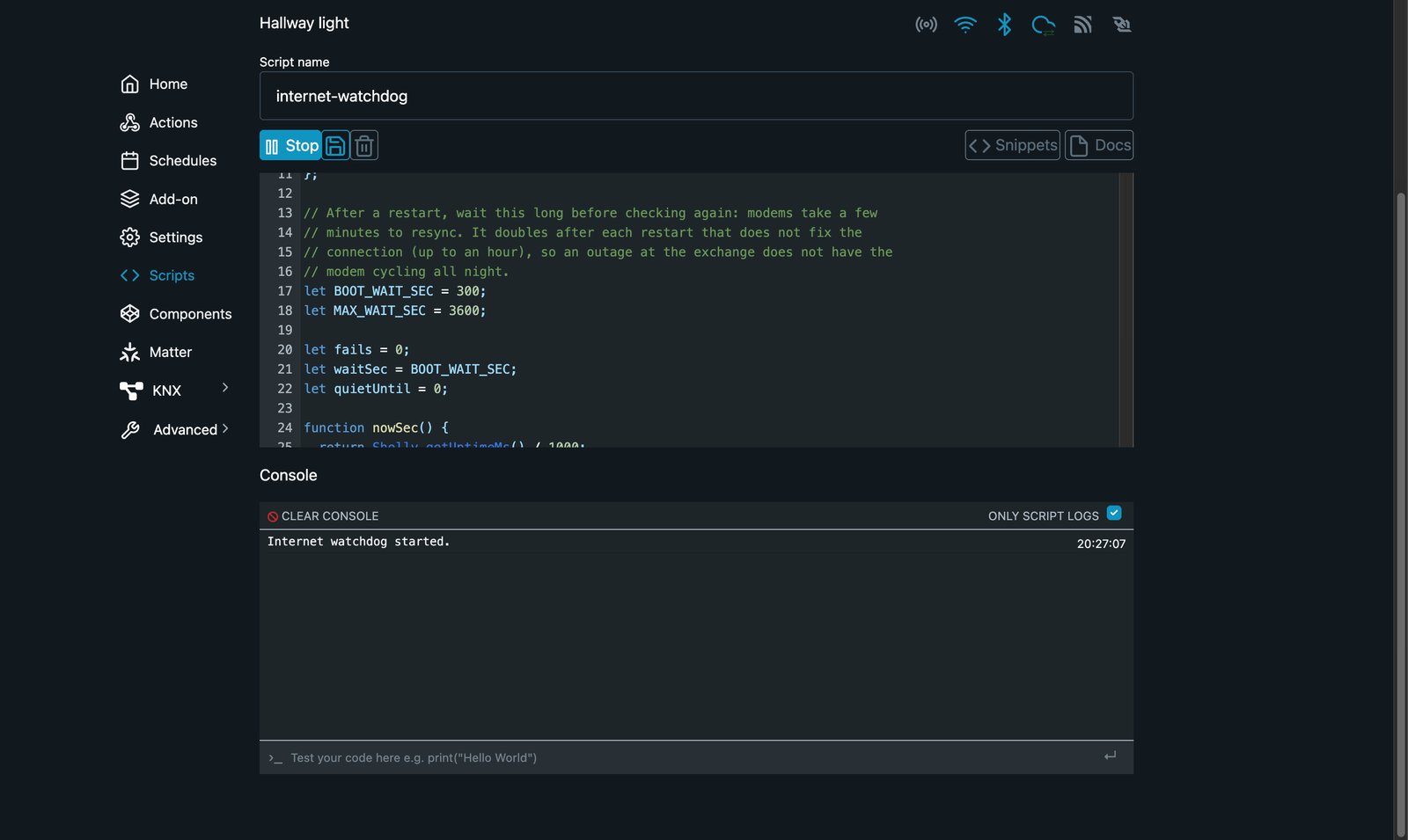This screenshot has height=840, width=1408.
Task: Click the Bluetooth status icon
Action: [x=1004, y=25]
